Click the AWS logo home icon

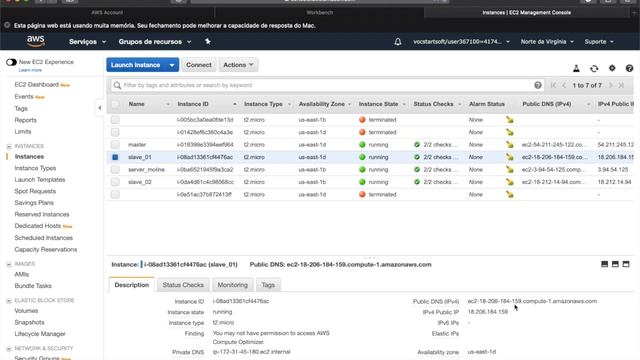click(x=36, y=41)
